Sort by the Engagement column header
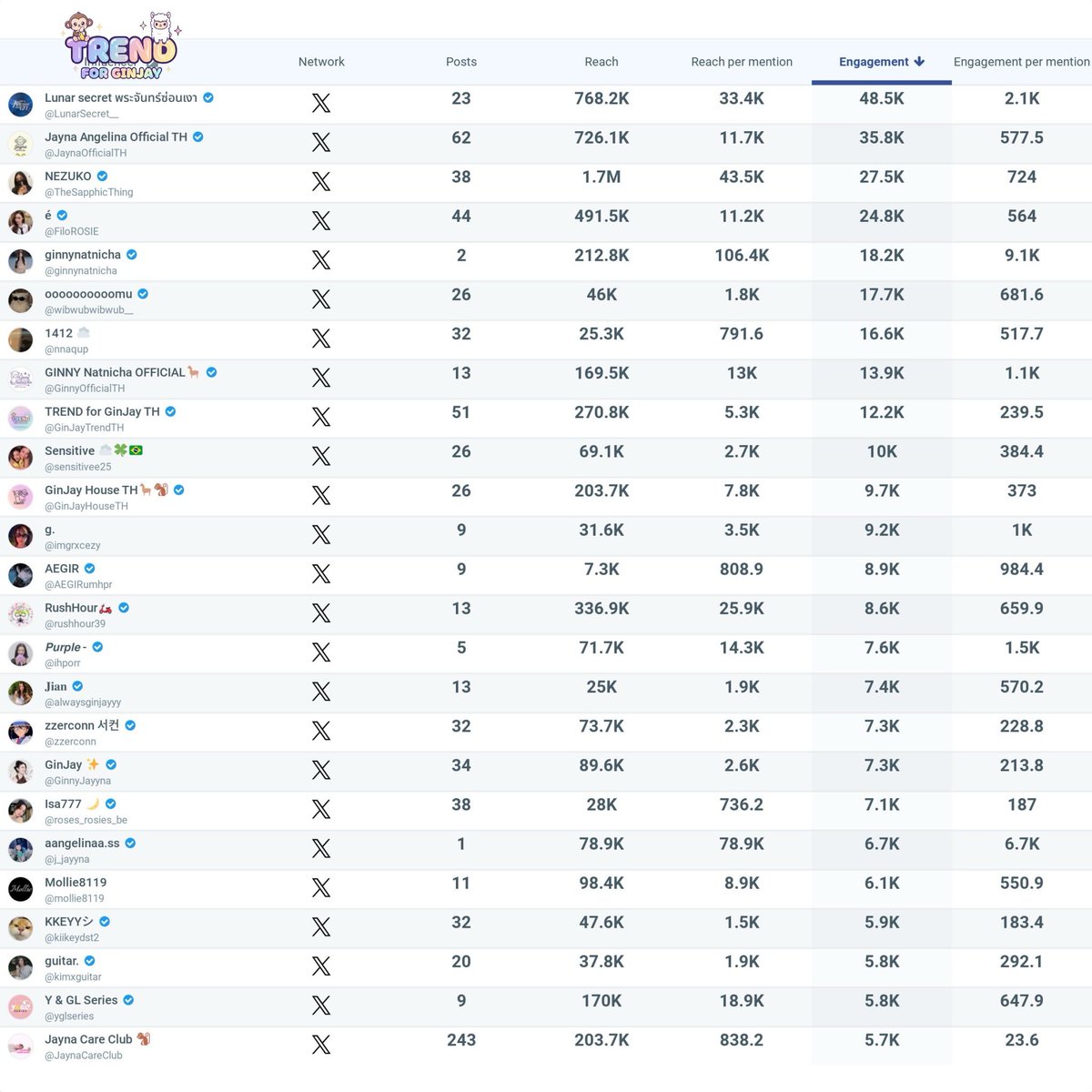Image resolution: width=1092 pixels, height=1092 pixels. click(x=874, y=62)
